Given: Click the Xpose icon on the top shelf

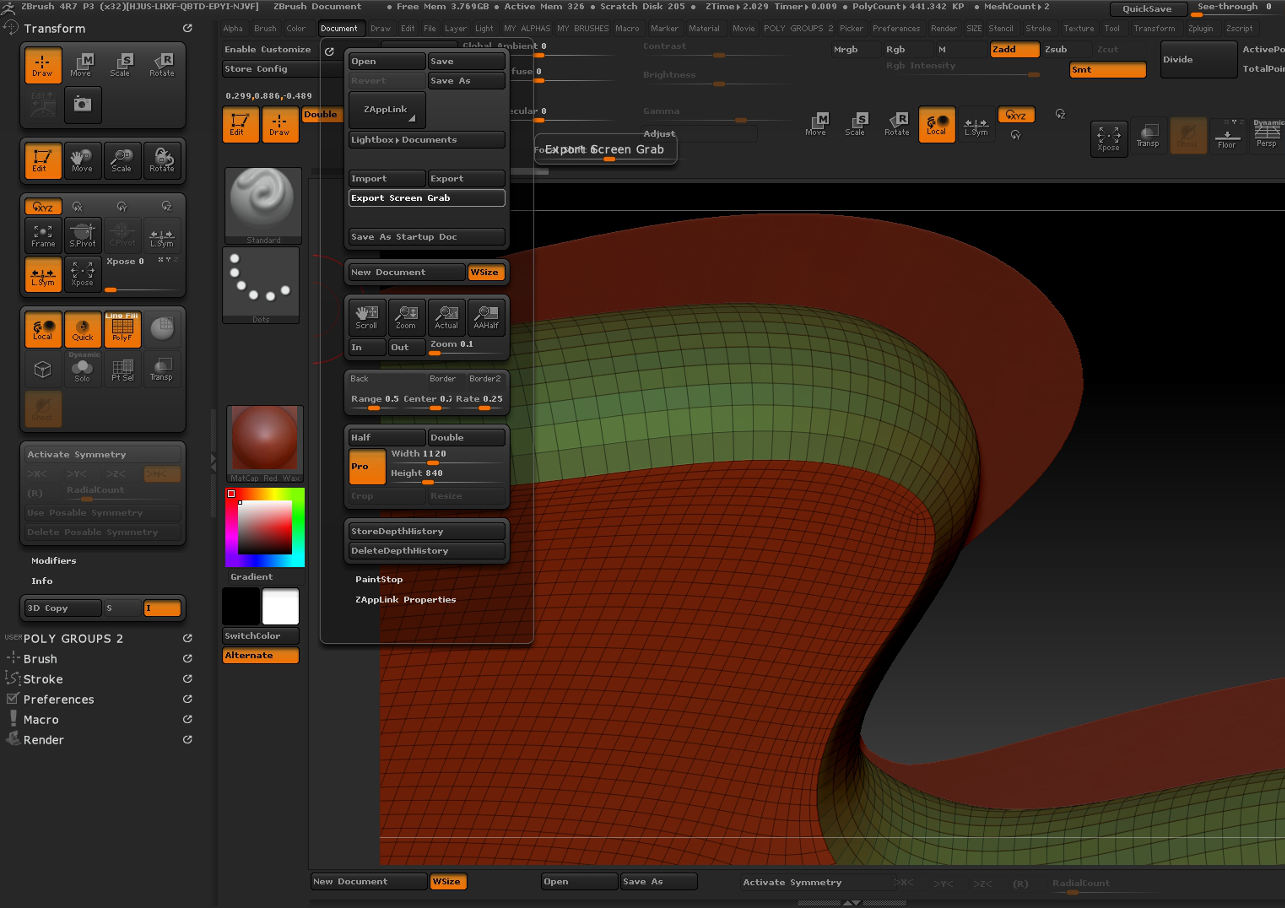Looking at the screenshot, I should tap(1109, 137).
